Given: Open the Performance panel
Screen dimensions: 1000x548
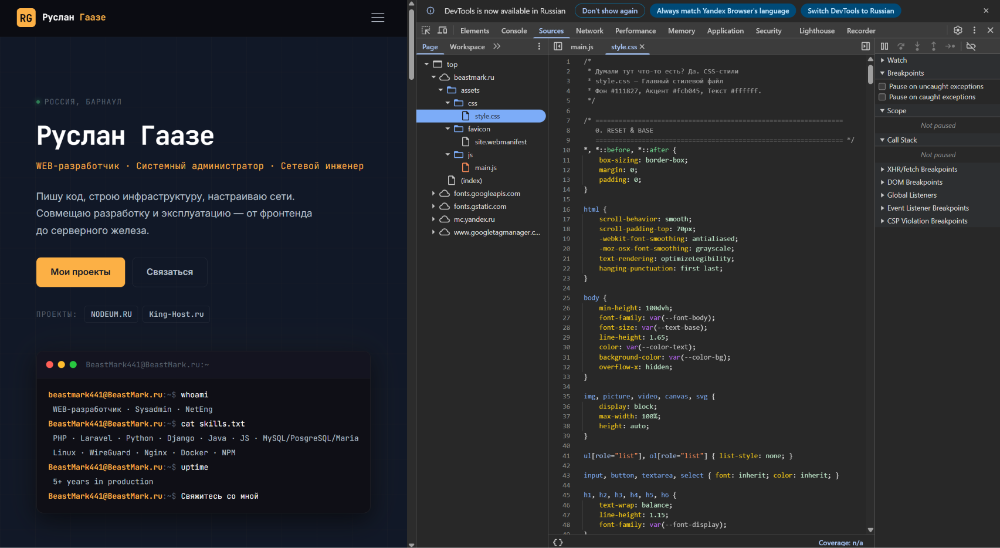Looking at the screenshot, I should tap(635, 31).
